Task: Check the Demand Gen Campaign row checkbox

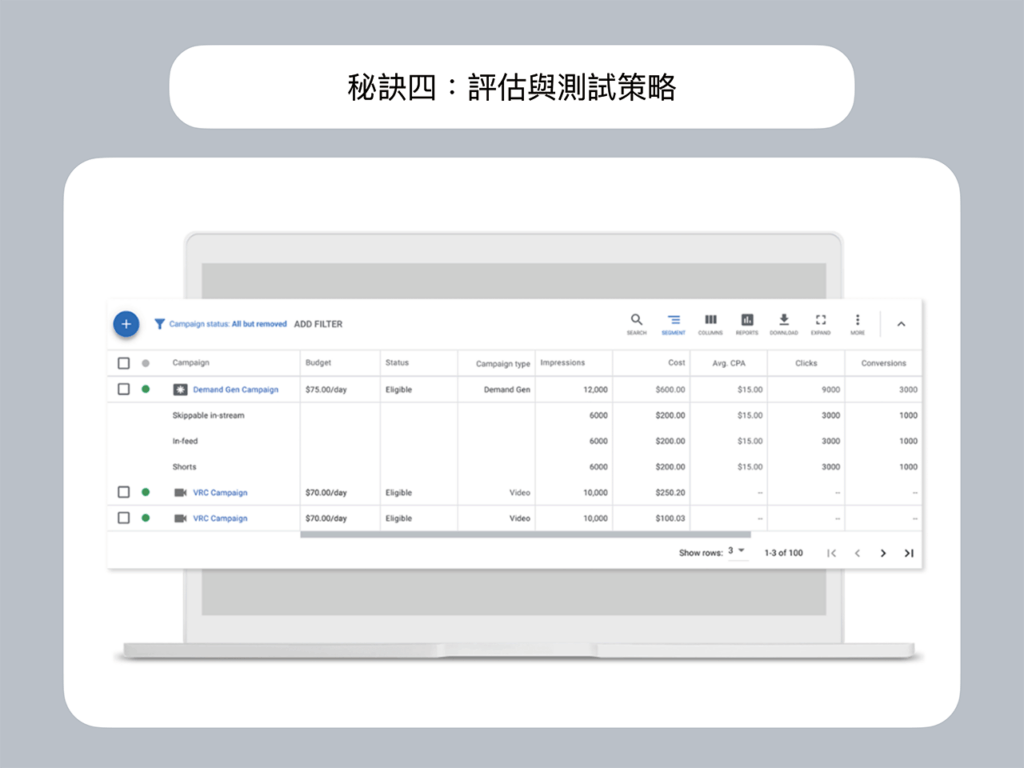Action: 124,389
